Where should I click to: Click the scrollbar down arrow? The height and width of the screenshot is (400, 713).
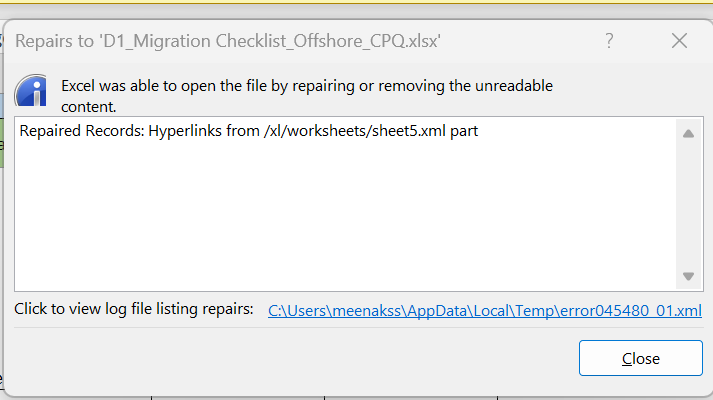(x=688, y=277)
